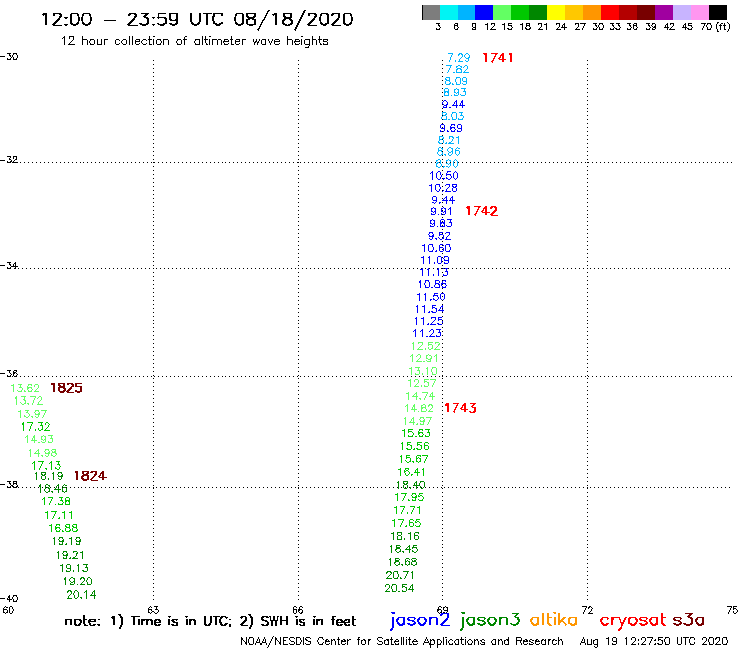Click the cyan swatch in the wave height legend
Screen dimensions: 740x650
(449, 12)
